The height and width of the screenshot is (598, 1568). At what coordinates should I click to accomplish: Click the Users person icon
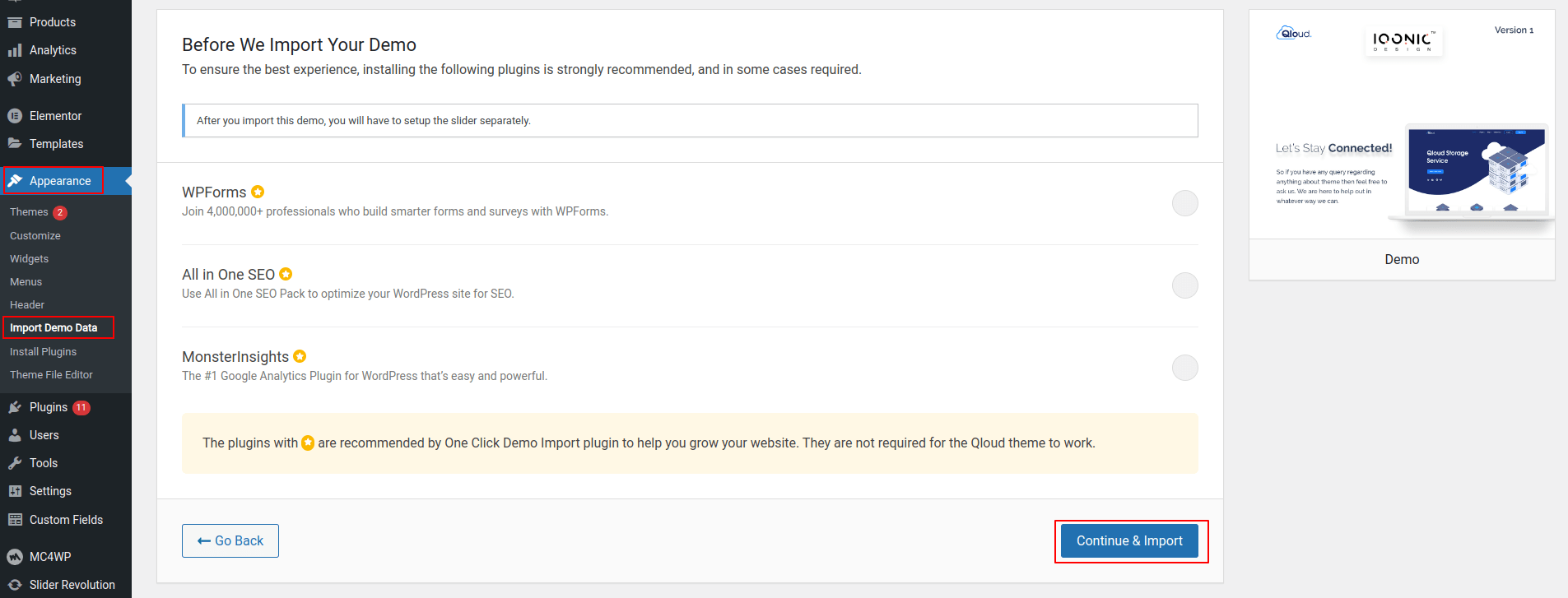(15, 435)
